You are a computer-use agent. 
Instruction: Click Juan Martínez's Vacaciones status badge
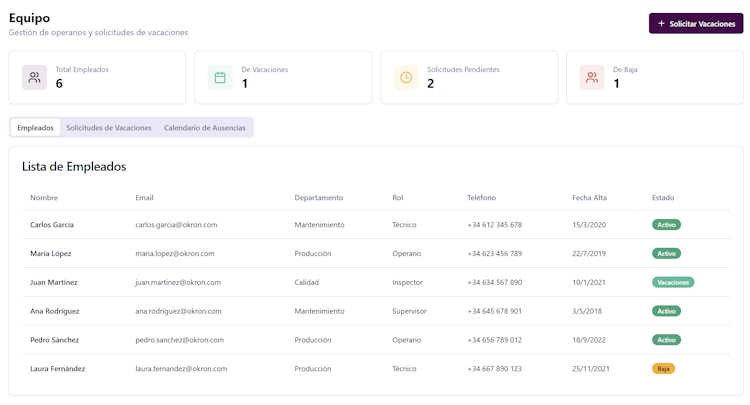click(x=673, y=282)
